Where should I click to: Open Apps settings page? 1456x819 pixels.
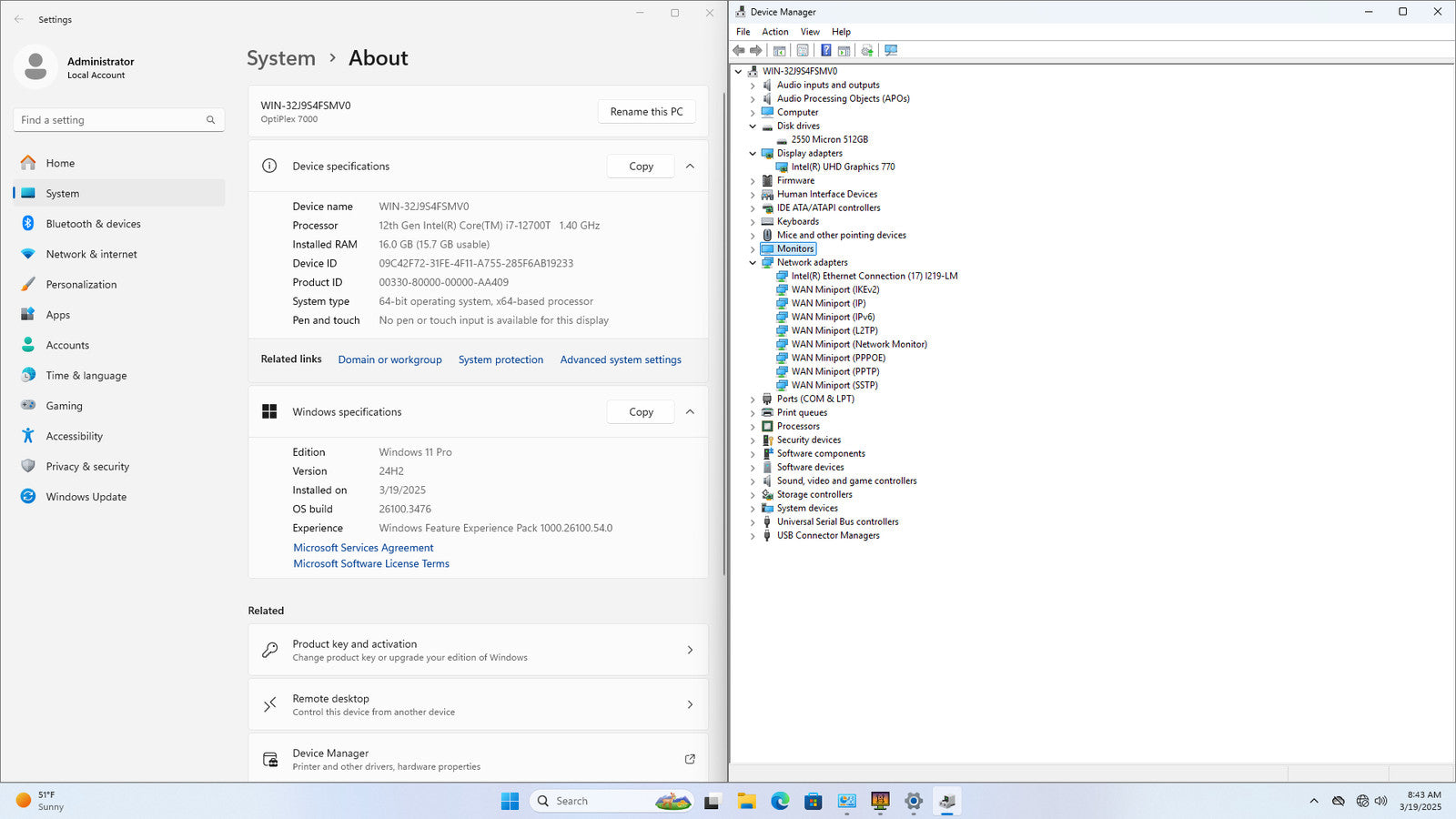[119, 315]
